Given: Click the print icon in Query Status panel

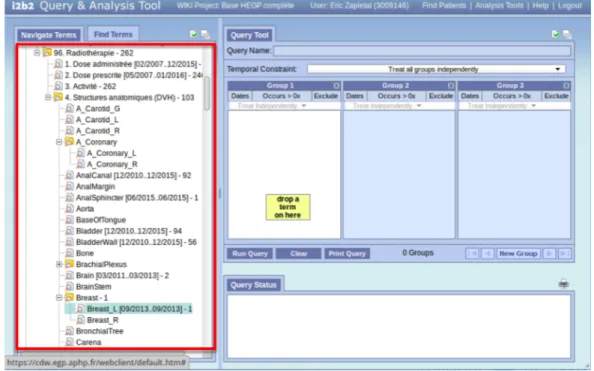Looking at the screenshot, I should [x=563, y=283].
